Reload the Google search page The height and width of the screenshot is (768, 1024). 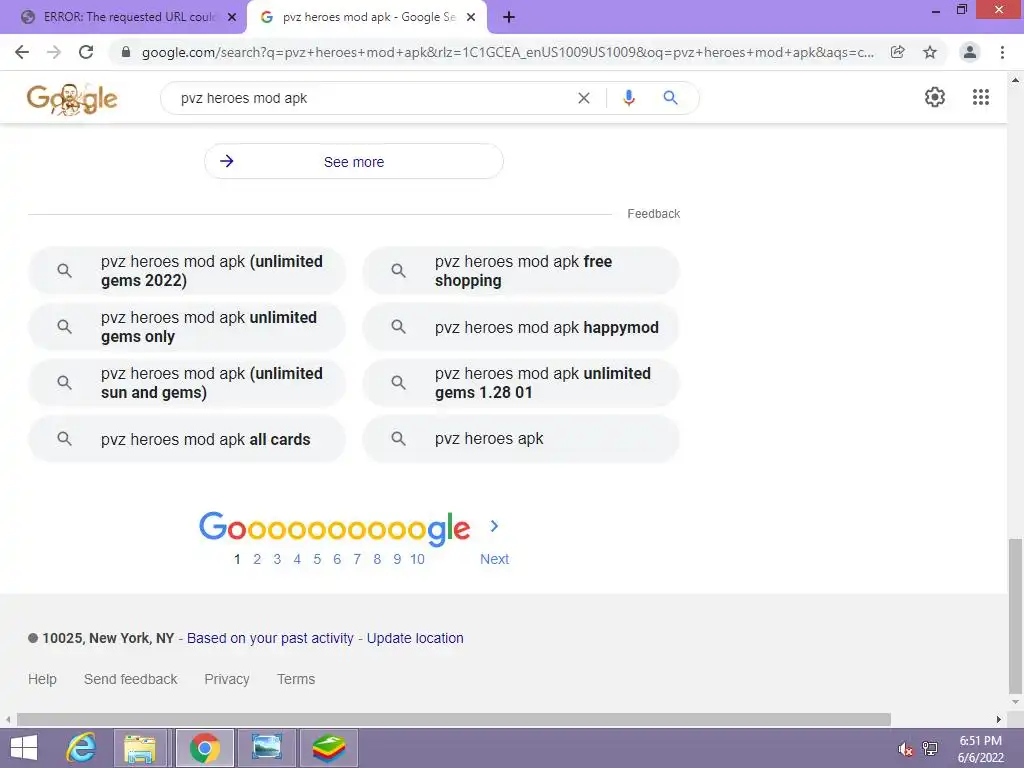coord(86,52)
